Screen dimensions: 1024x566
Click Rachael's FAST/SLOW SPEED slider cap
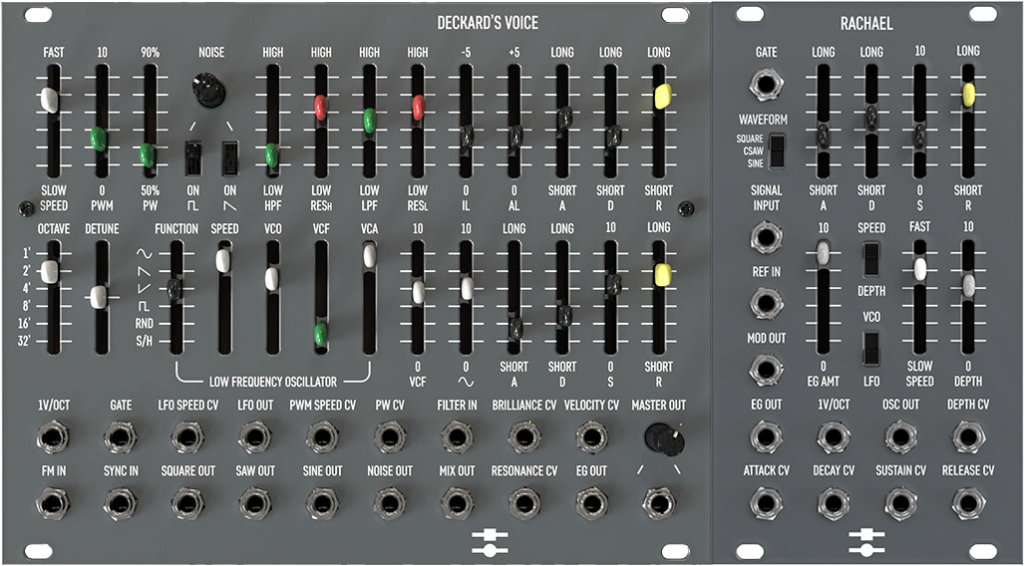click(x=920, y=270)
